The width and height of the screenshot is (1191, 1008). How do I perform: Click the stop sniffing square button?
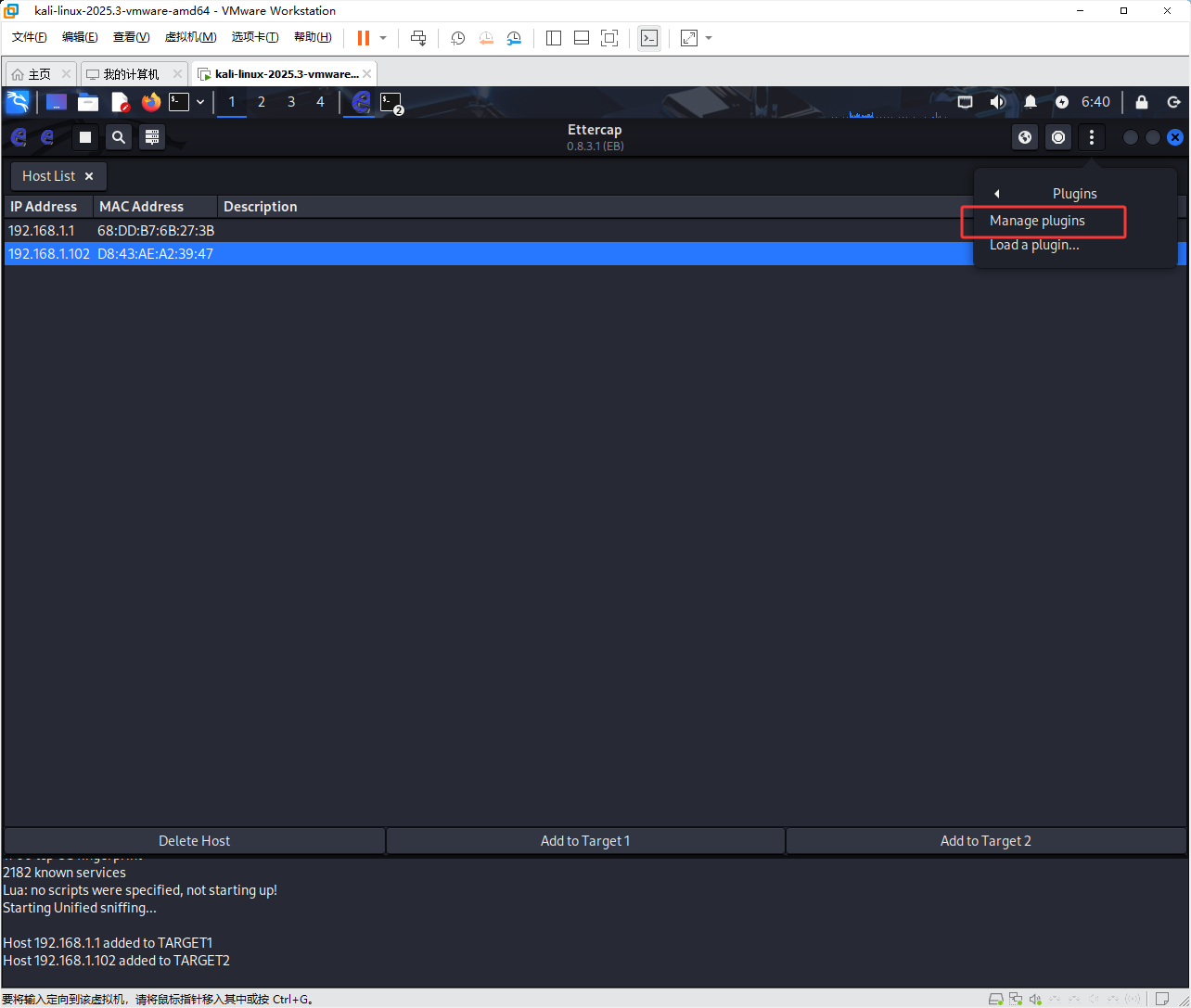pyautogui.click(x=85, y=137)
